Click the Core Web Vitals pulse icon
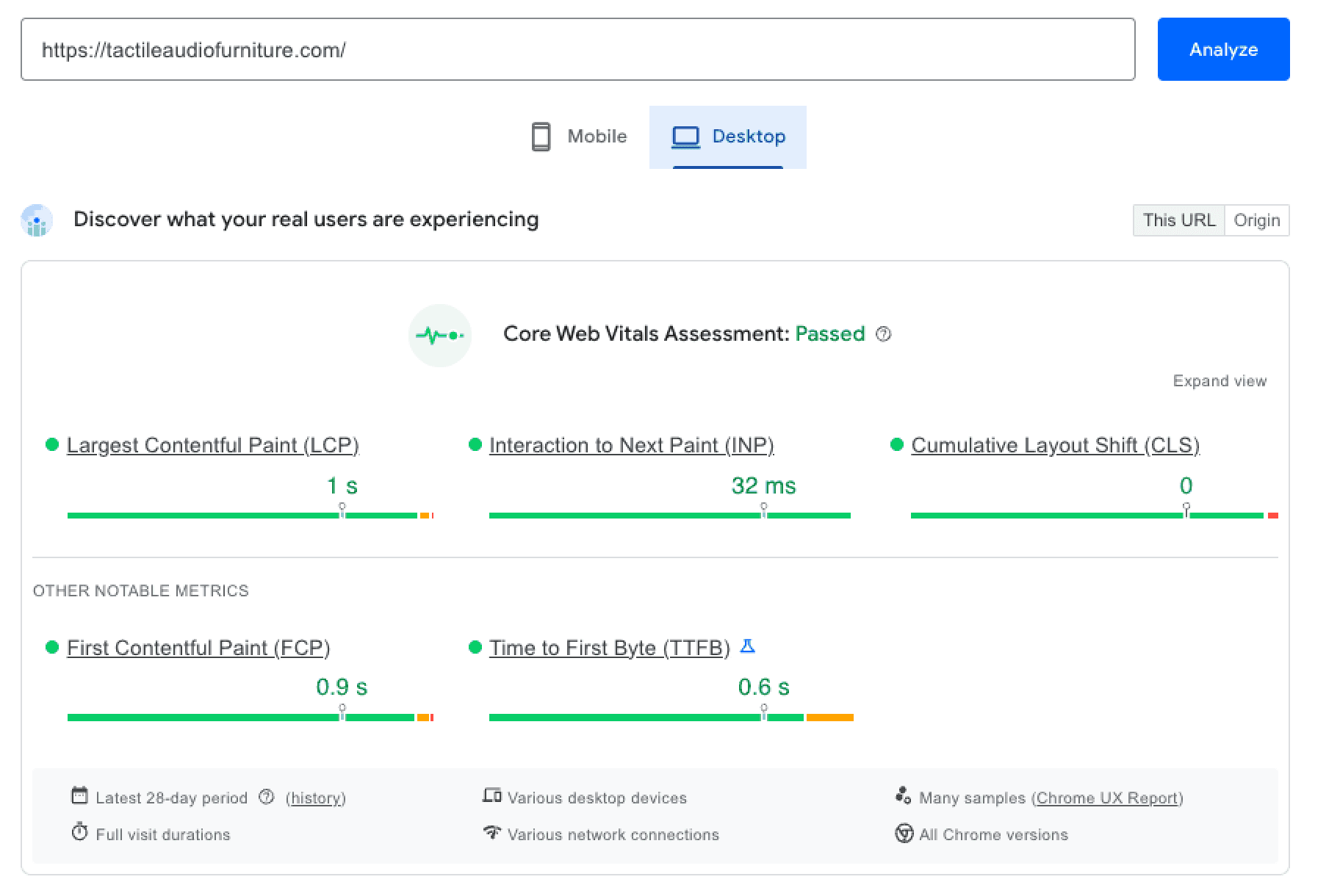 439,336
